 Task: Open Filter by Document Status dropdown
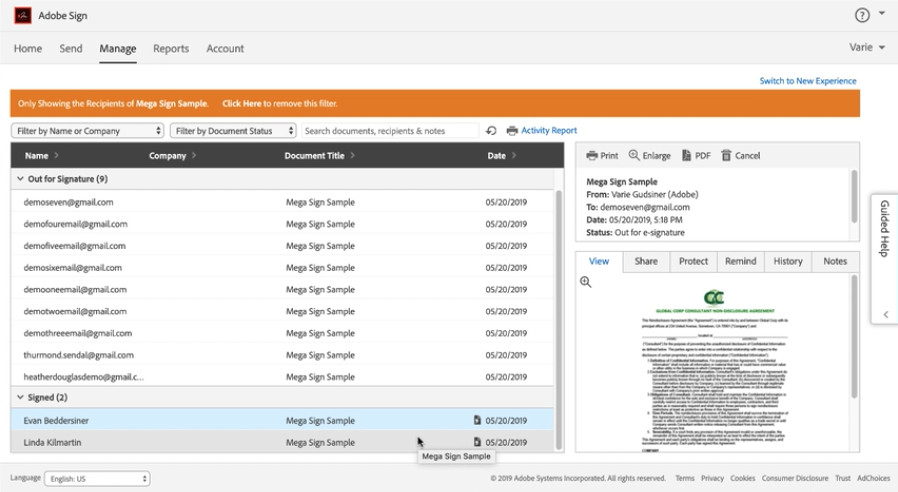point(234,131)
